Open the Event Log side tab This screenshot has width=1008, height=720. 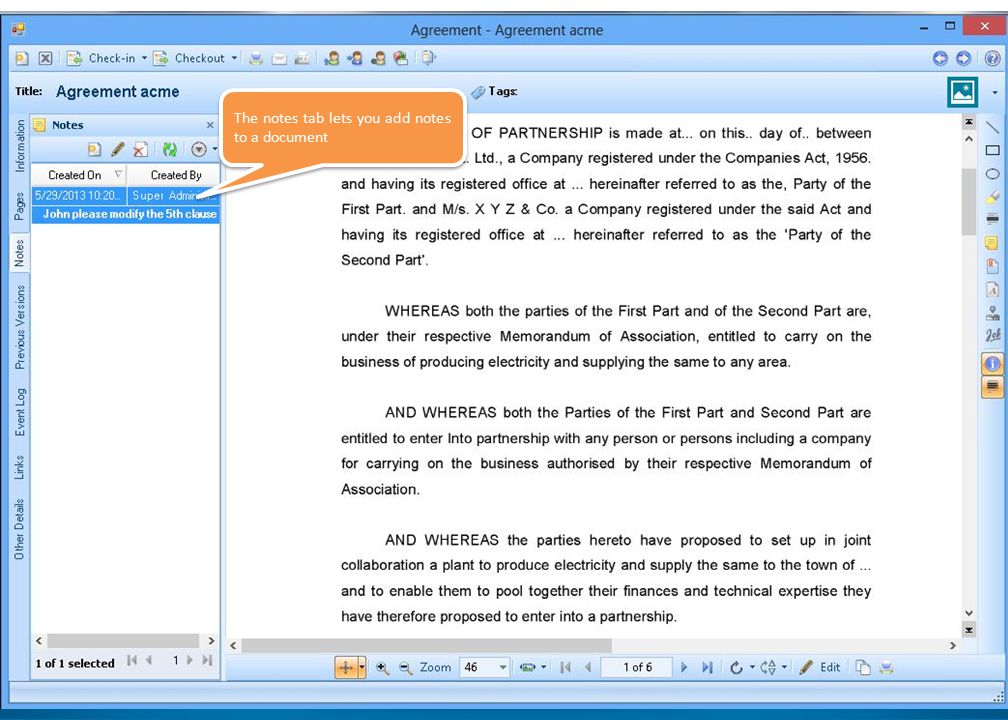click(x=20, y=411)
